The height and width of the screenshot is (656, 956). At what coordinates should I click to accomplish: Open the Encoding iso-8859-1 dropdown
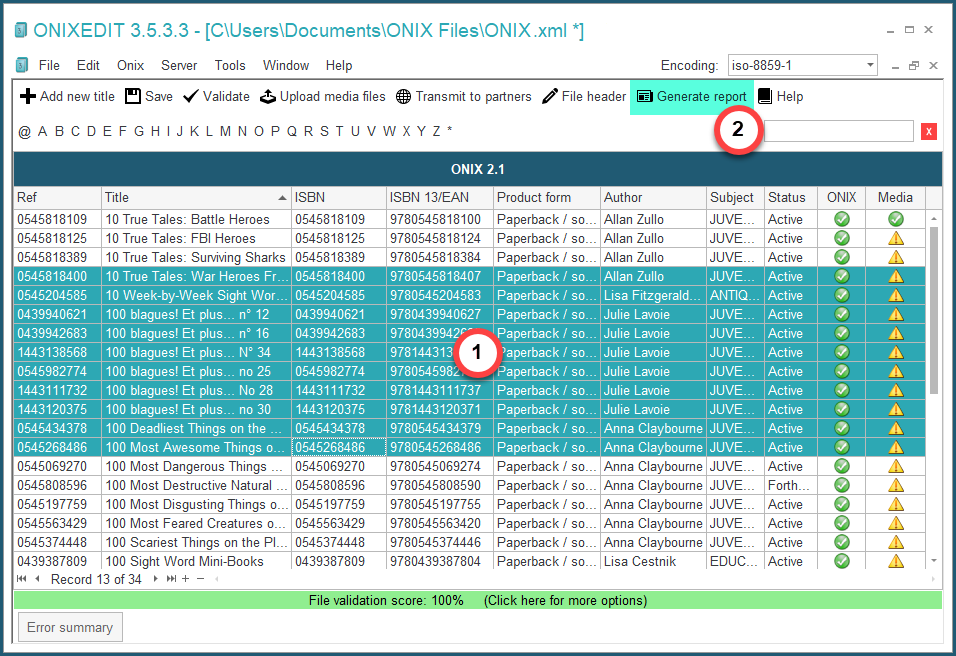[x=870, y=65]
